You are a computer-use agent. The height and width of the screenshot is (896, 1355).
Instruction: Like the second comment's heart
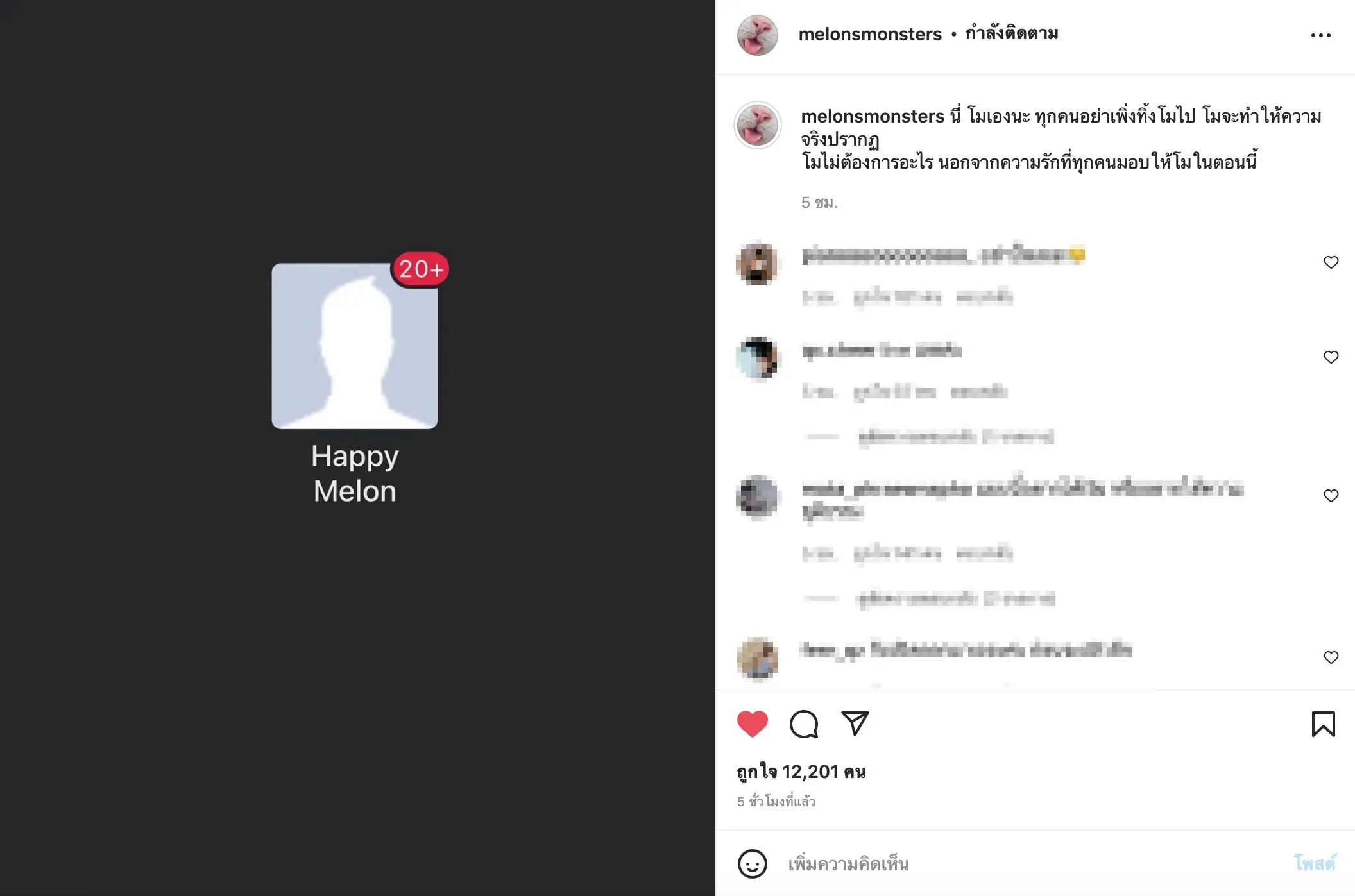click(1331, 357)
